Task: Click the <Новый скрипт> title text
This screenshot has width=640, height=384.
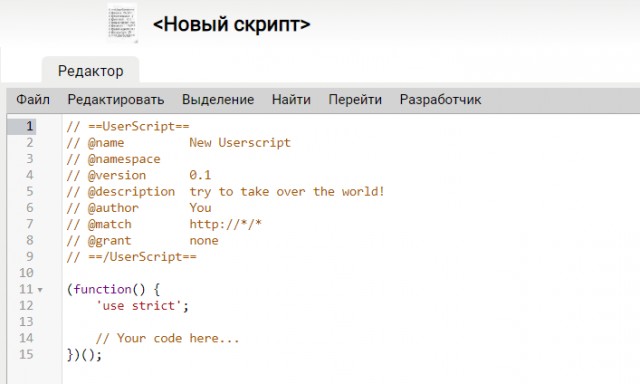Action: coord(231,24)
